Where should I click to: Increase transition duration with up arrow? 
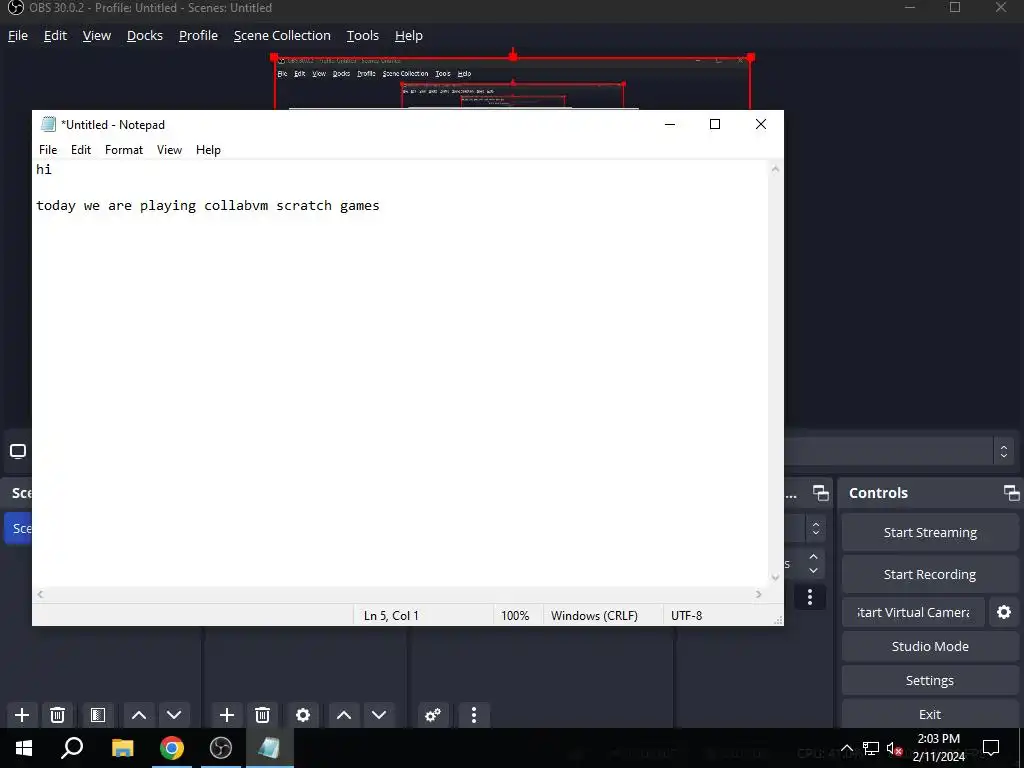(813, 556)
